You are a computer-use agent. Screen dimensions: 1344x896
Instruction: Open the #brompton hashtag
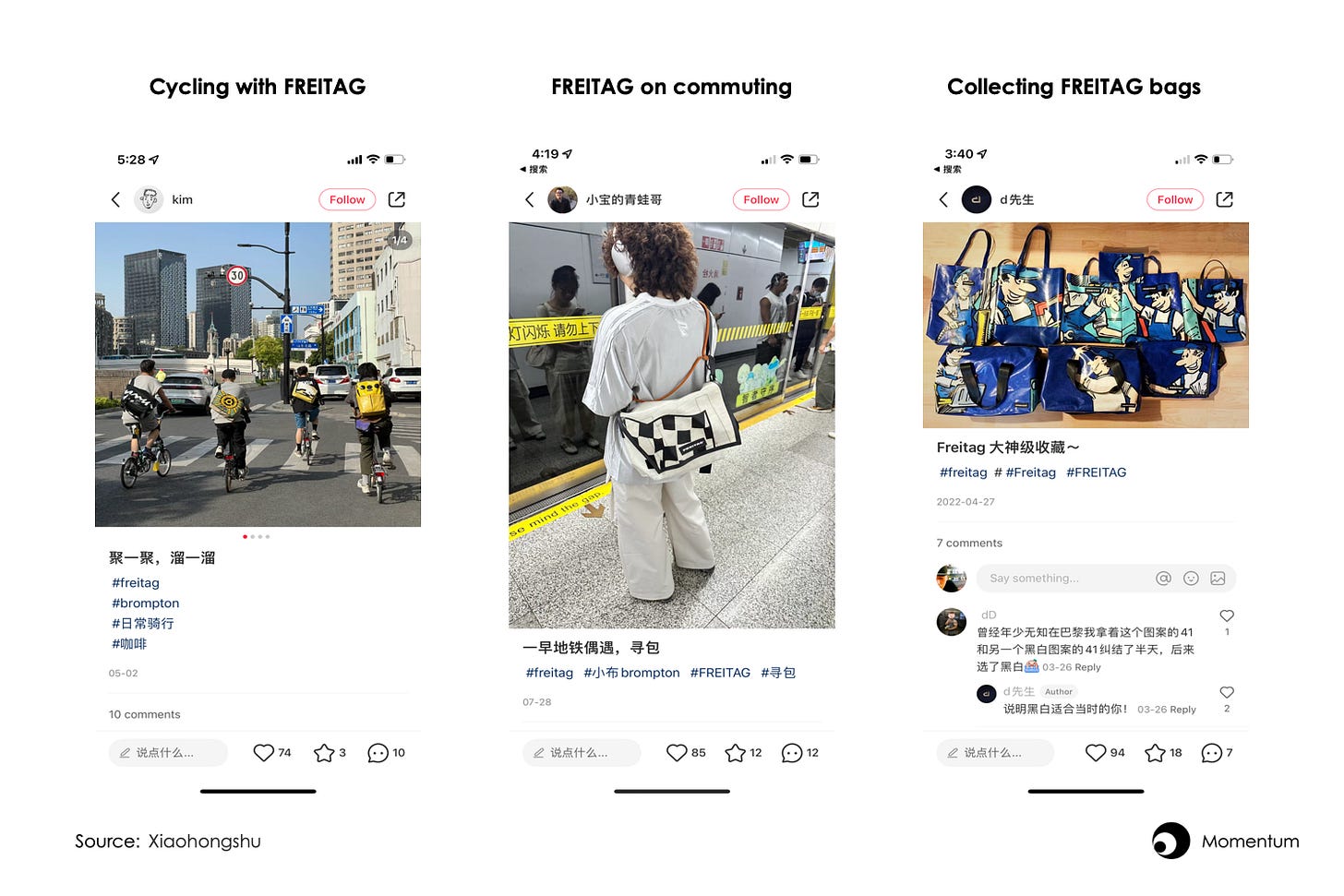click(x=146, y=603)
